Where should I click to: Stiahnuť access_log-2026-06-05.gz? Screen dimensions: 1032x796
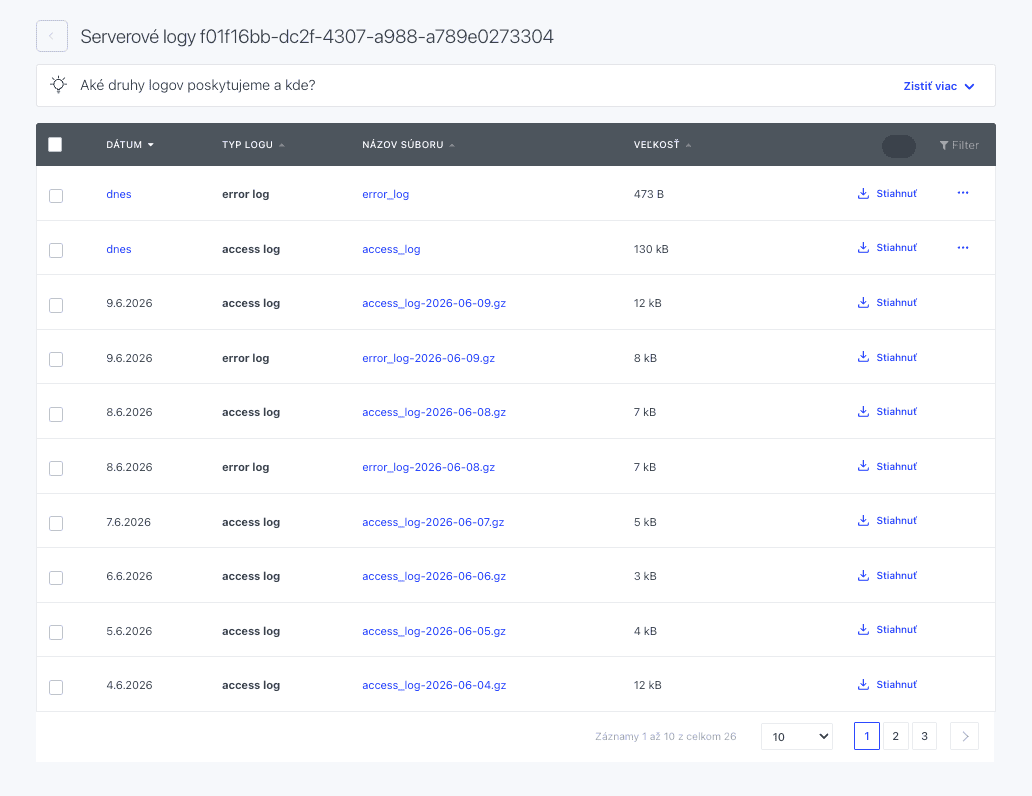click(x=887, y=629)
